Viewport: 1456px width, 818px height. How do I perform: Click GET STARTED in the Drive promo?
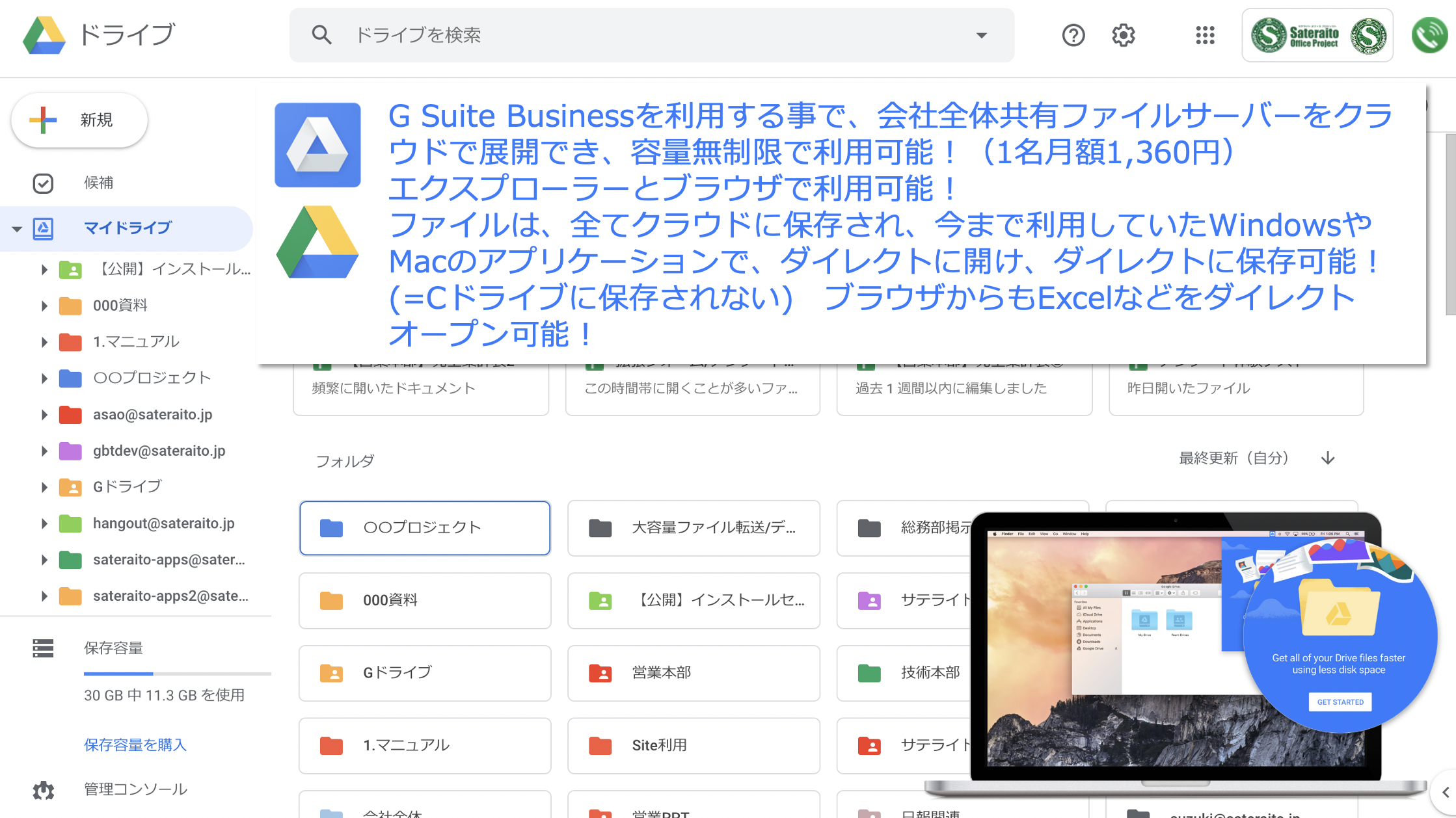point(1340,702)
